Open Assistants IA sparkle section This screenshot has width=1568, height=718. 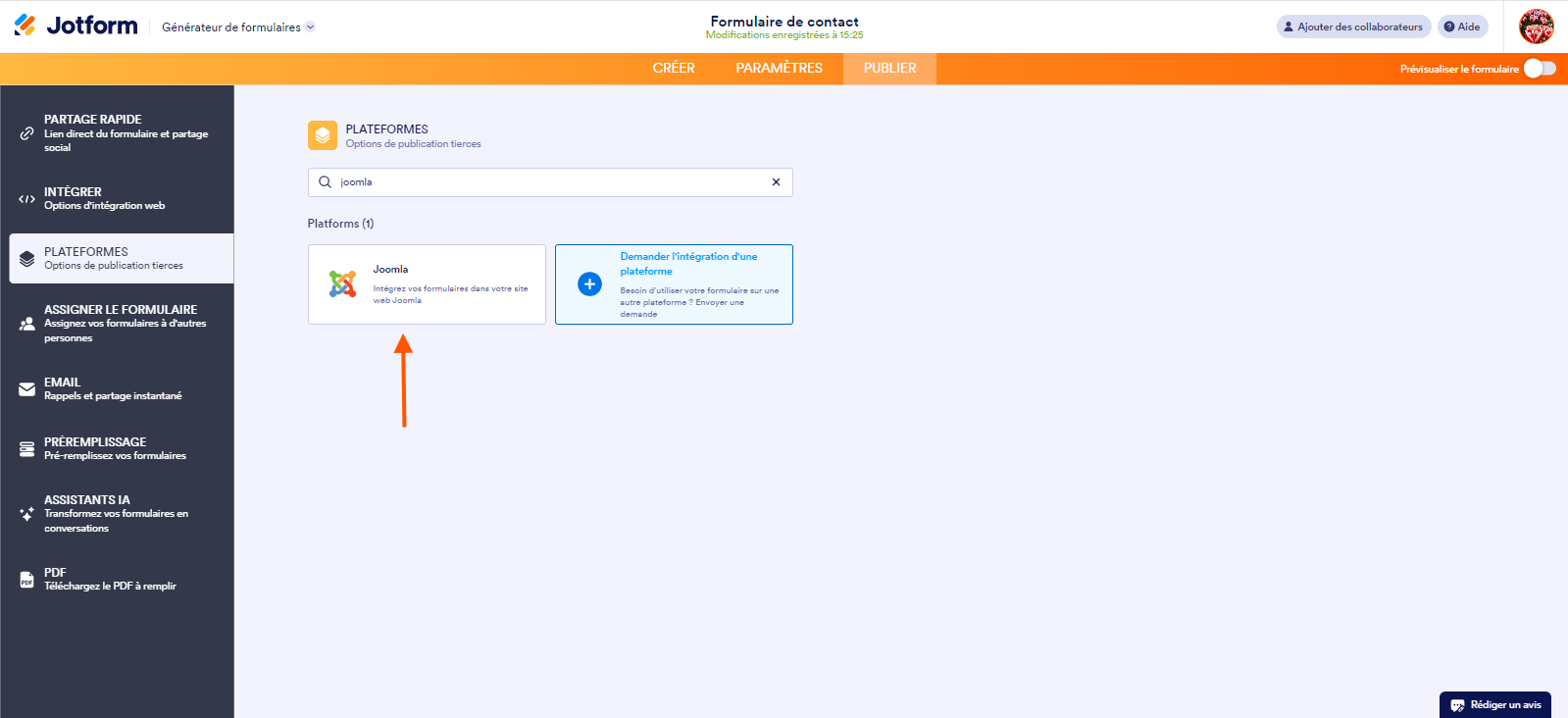click(x=27, y=514)
